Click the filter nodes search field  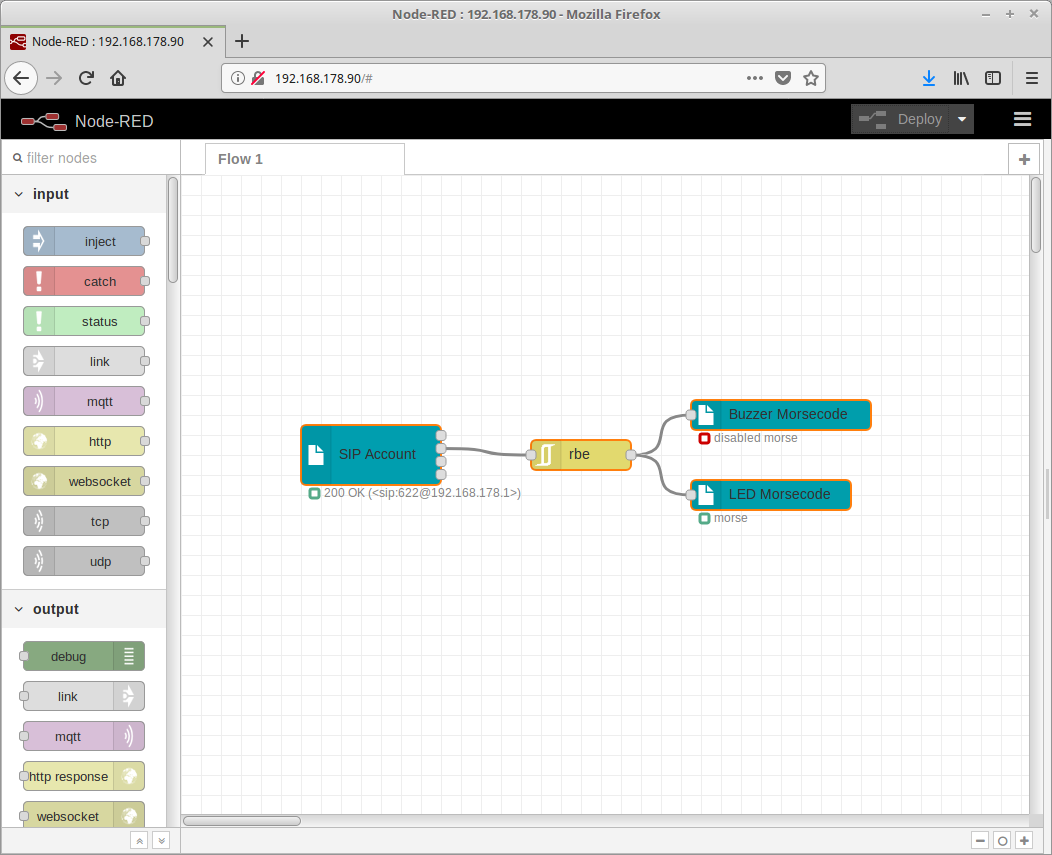pos(90,158)
